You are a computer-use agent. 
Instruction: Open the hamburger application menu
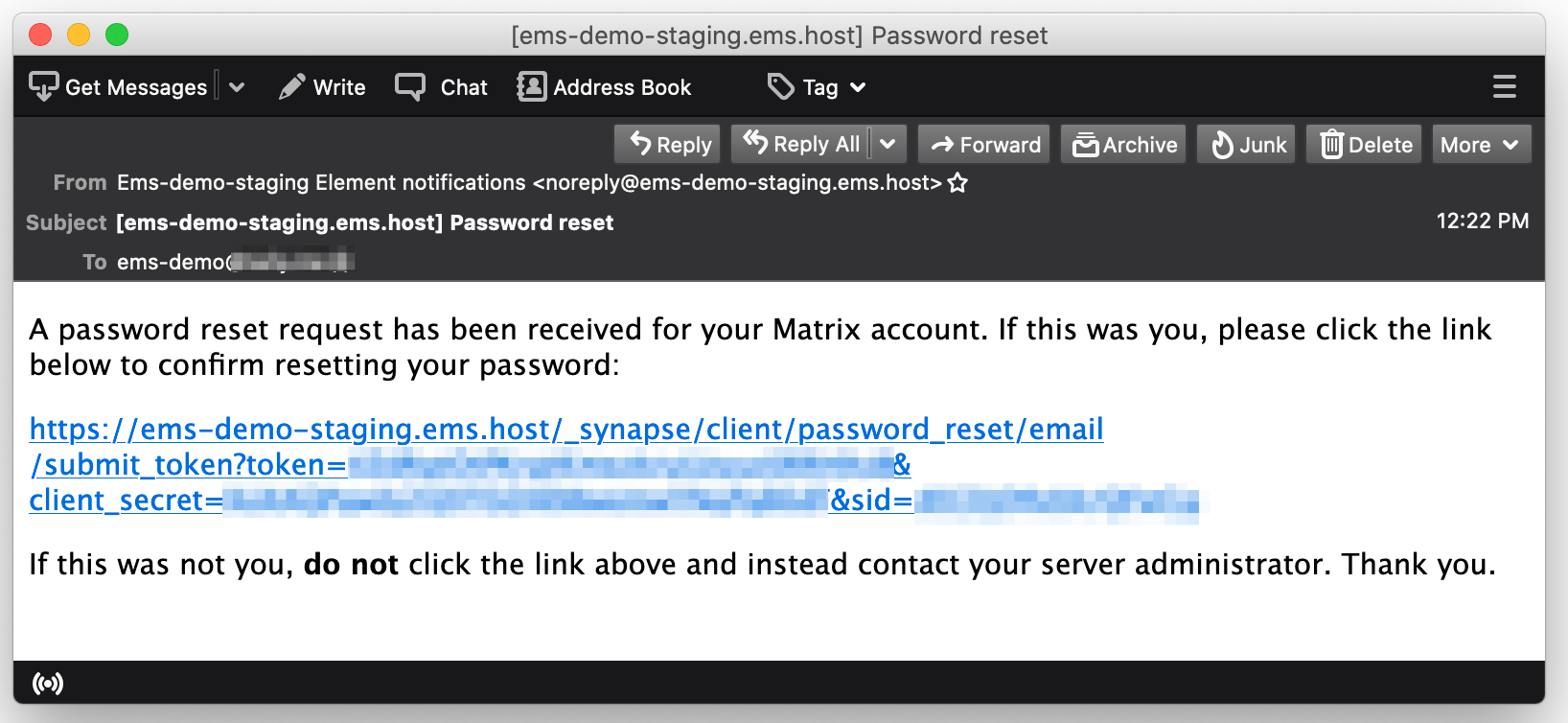point(1505,86)
